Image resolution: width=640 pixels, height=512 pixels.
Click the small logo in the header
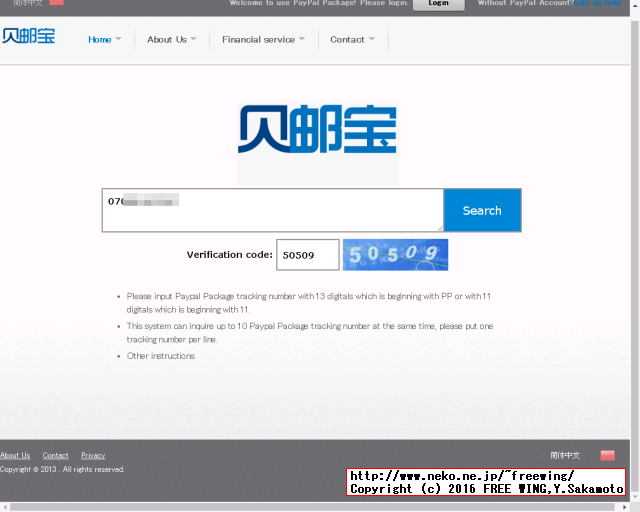[29, 36]
